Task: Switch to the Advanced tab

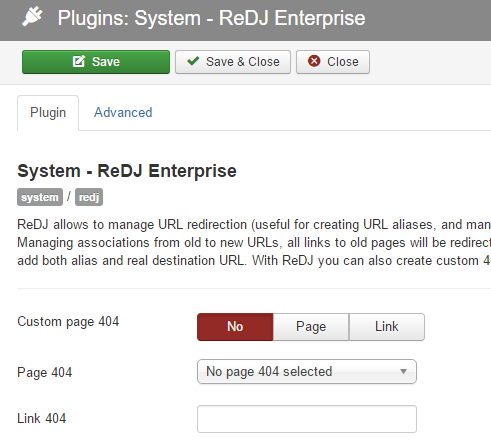Action: pyautogui.click(x=123, y=113)
